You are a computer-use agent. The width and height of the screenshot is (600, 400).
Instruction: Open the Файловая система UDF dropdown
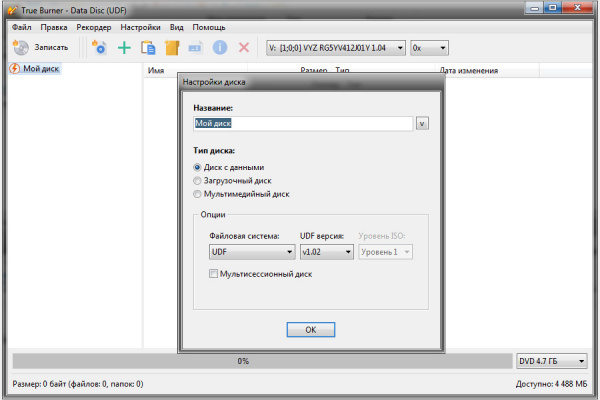[x=252, y=252]
